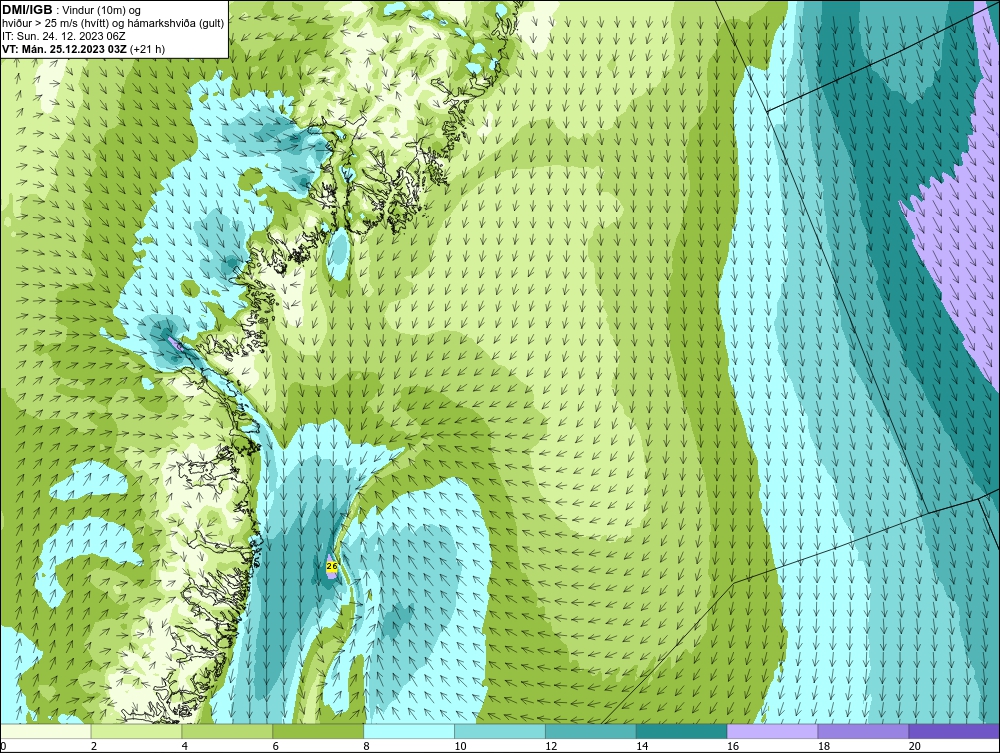Screen dimensions: 1000x753
Task: Click the title line 'DMI/IGB : Vindur (10m) og'
Action: point(71,10)
